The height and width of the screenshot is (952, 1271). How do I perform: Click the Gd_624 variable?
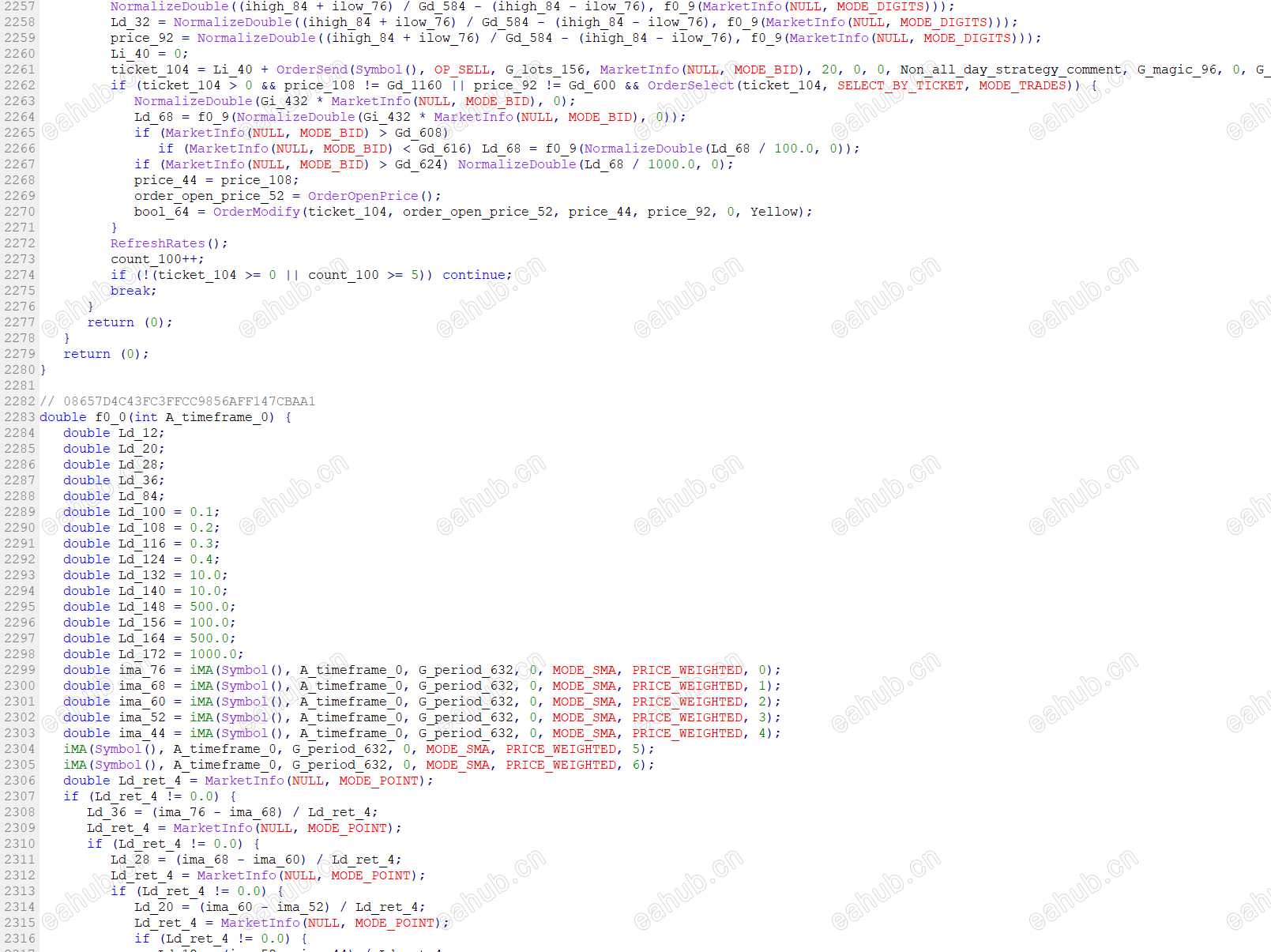click(x=419, y=164)
